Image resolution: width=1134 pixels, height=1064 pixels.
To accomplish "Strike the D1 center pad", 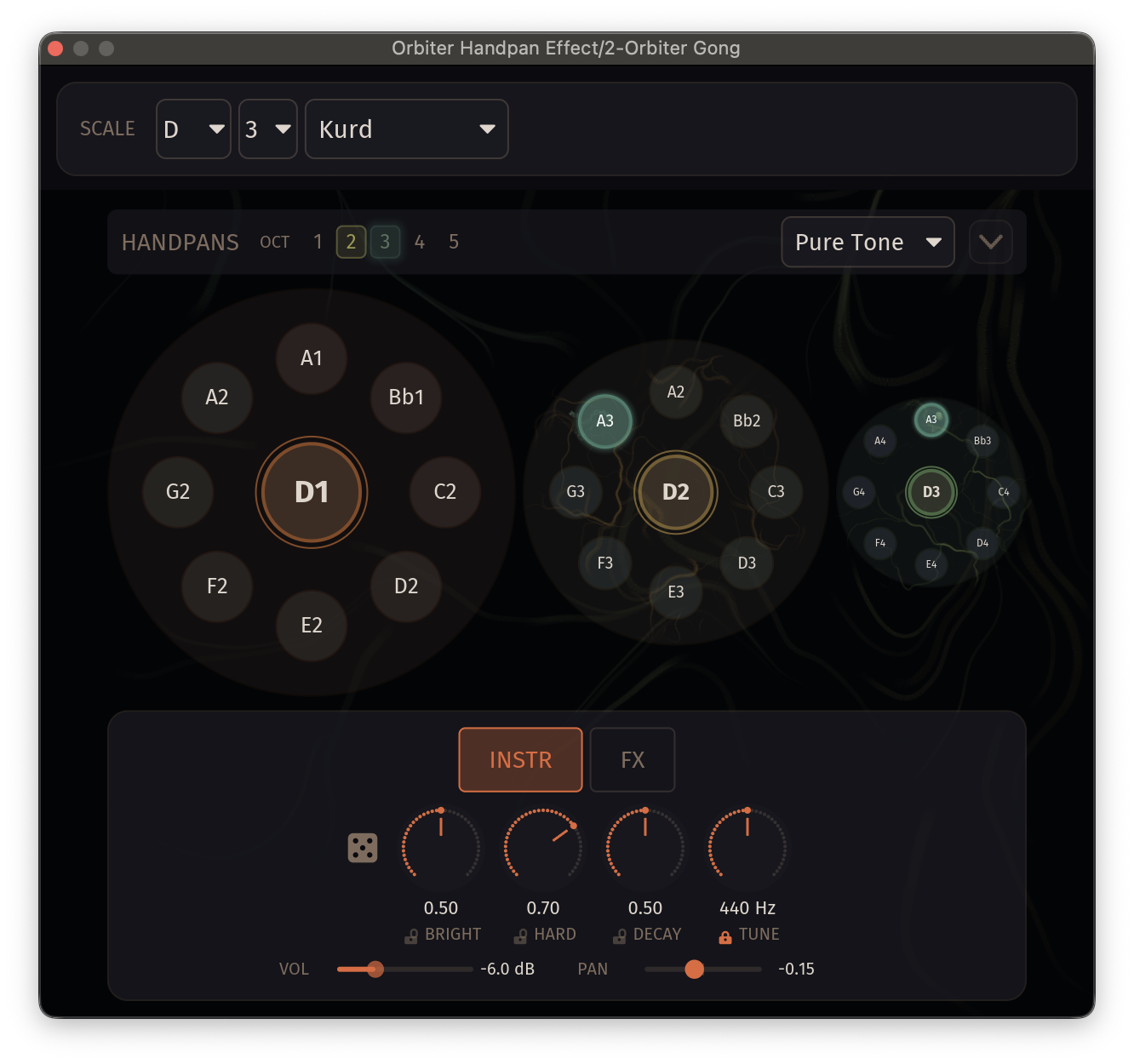I will (312, 492).
